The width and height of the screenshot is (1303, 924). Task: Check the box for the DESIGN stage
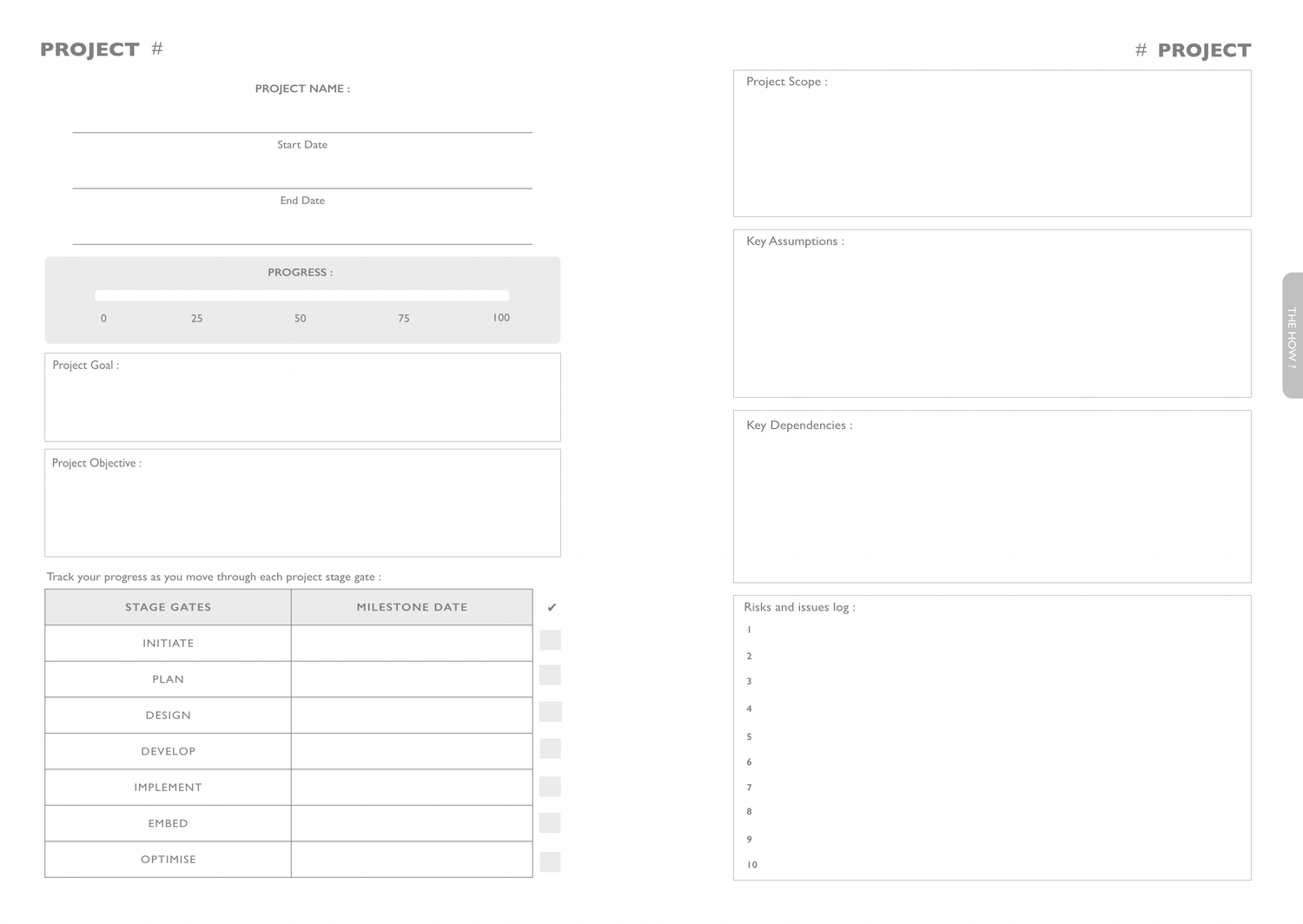pyautogui.click(x=550, y=712)
